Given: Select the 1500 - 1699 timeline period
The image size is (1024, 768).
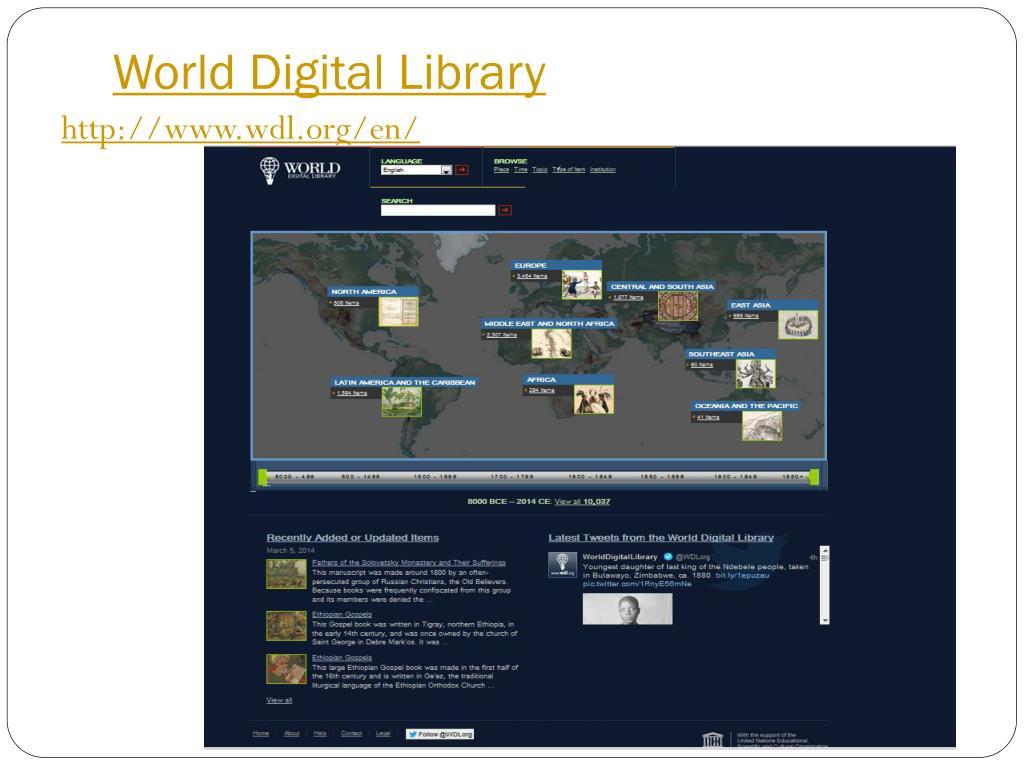Looking at the screenshot, I should click(435, 477).
